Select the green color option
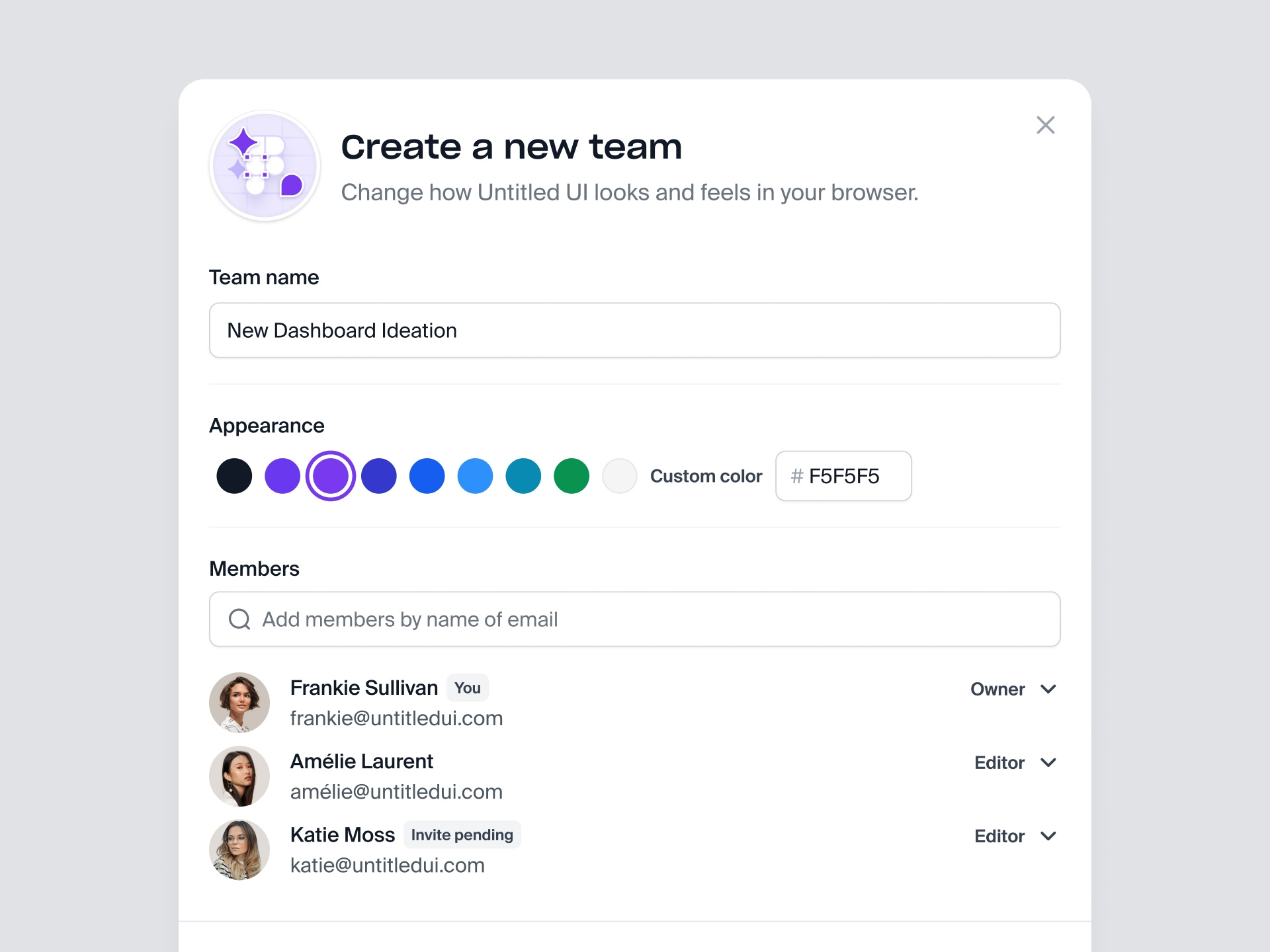Image resolution: width=1270 pixels, height=952 pixels. [x=571, y=475]
